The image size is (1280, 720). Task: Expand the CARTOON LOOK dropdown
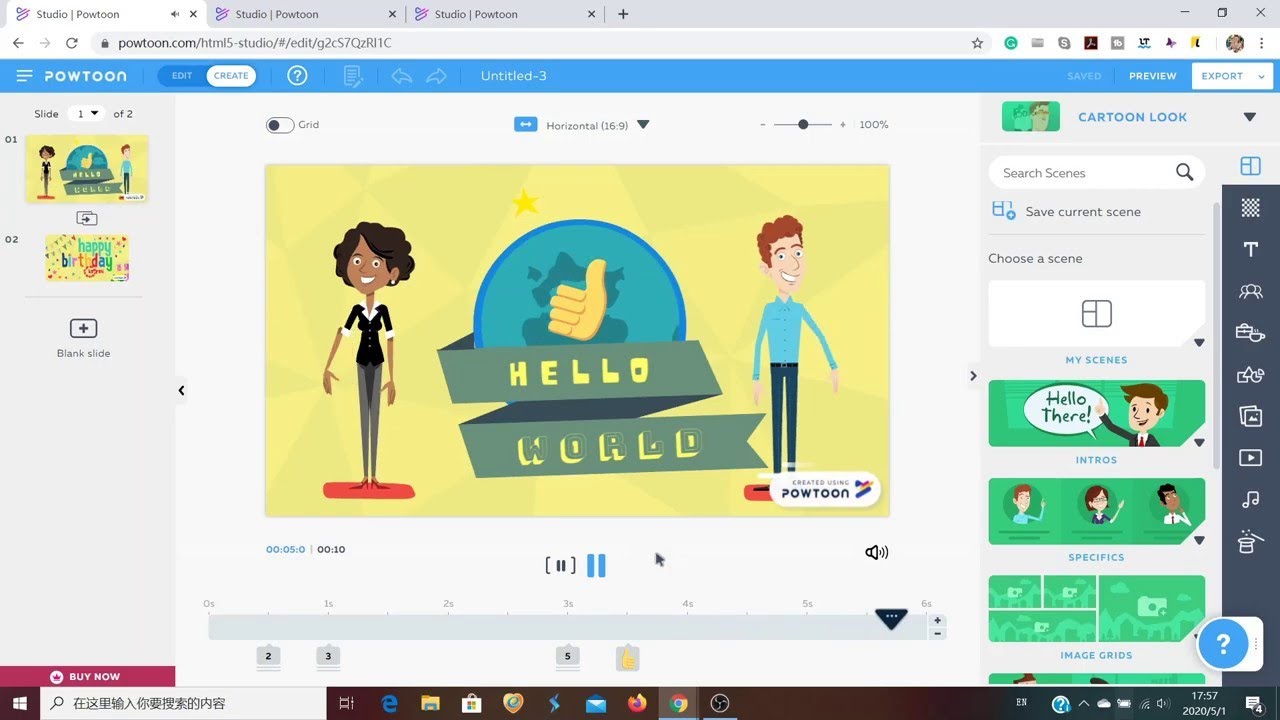point(1249,117)
